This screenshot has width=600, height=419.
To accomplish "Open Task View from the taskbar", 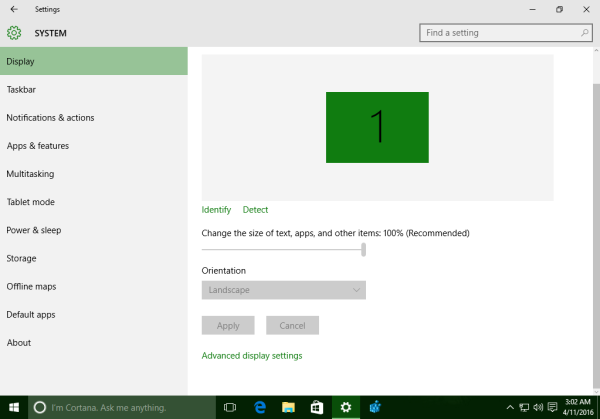I will [x=230, y=408].
